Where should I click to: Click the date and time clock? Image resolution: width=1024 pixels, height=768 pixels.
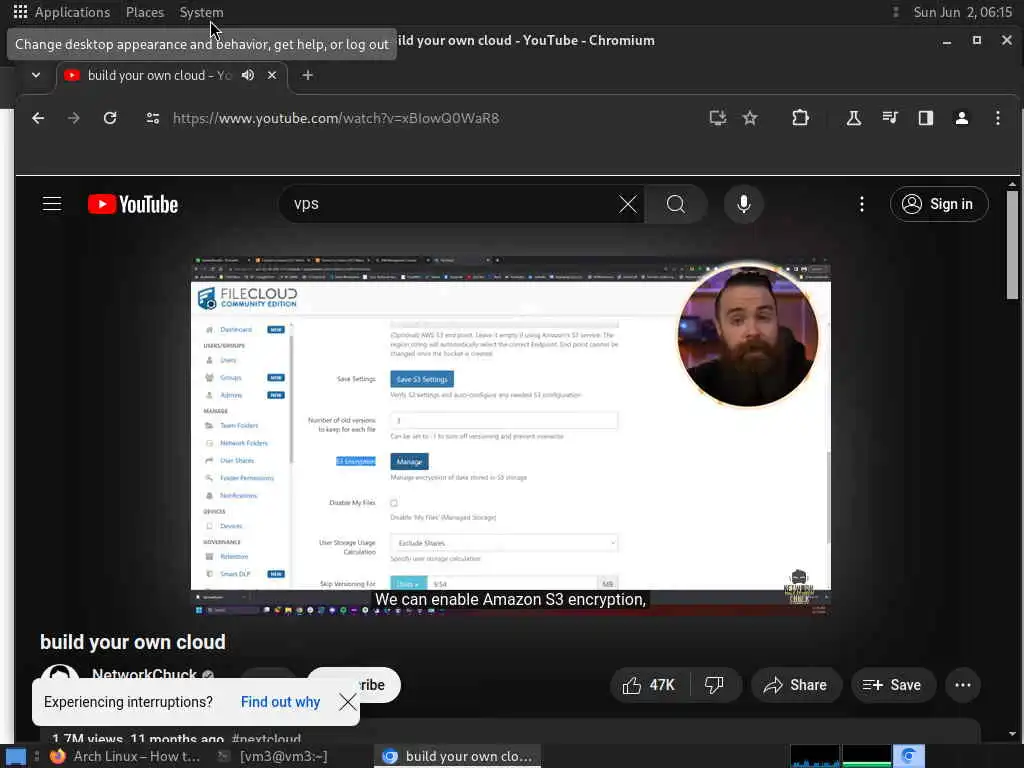[962, 12]
